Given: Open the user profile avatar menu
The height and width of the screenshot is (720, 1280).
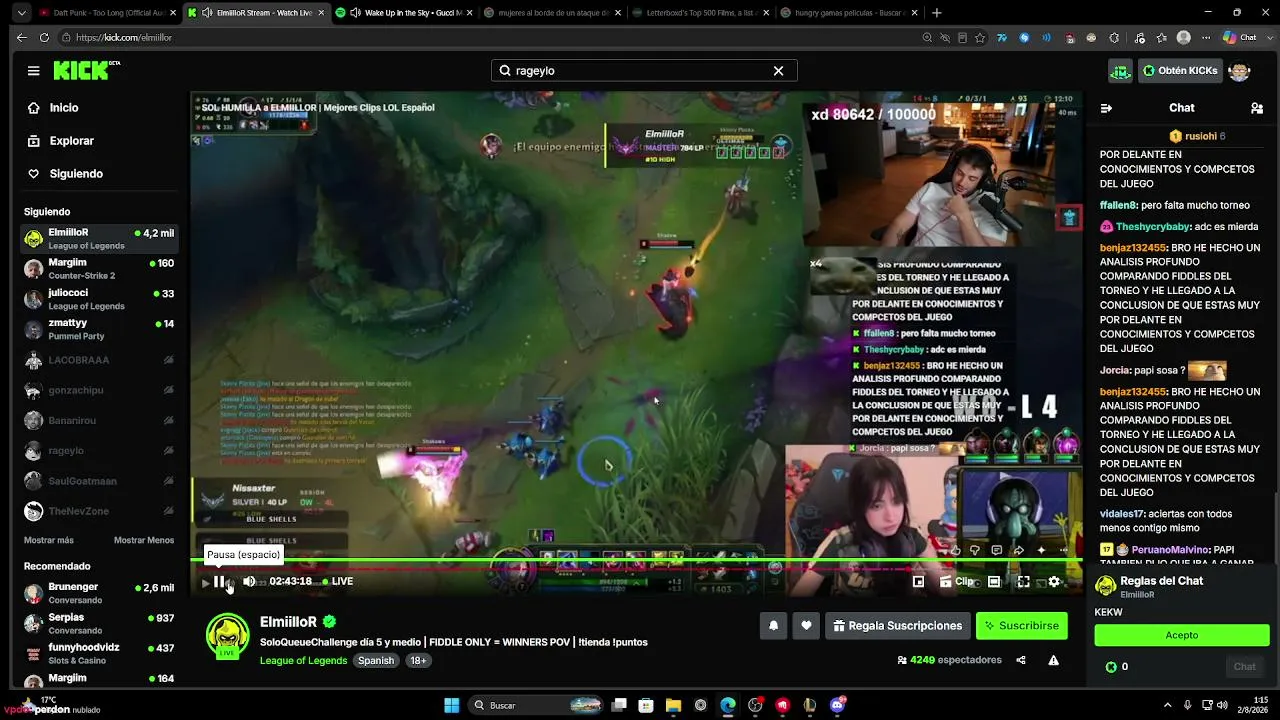Looking at the screenshot, I should (x=1239, y=71).
